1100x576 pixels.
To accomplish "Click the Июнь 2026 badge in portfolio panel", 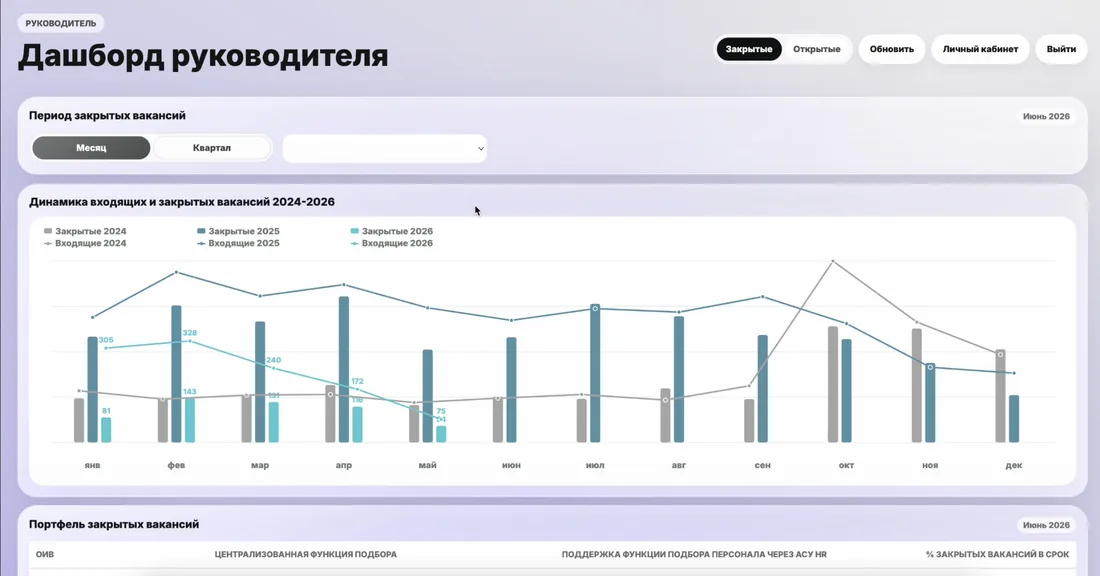I will point(1046,525).
